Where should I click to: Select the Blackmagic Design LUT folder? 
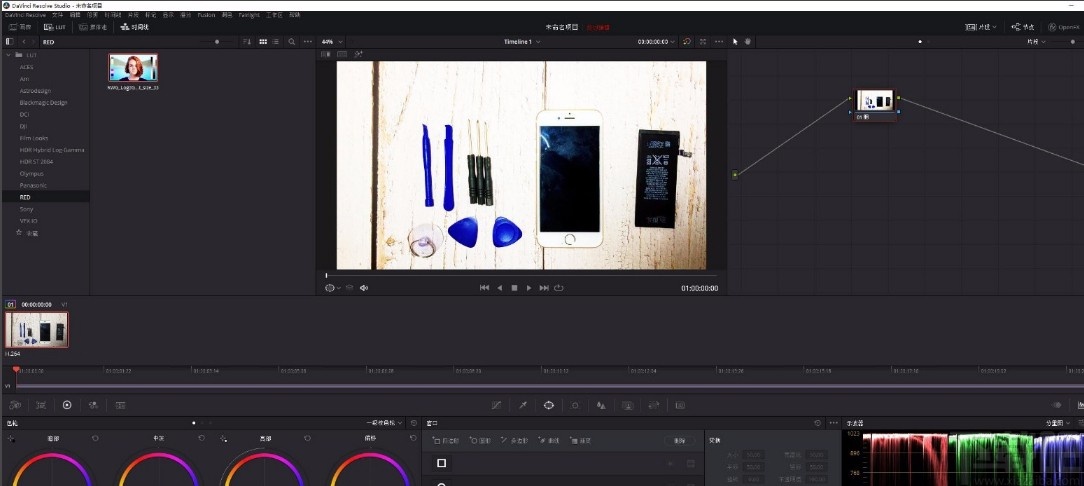pos(44,102)
